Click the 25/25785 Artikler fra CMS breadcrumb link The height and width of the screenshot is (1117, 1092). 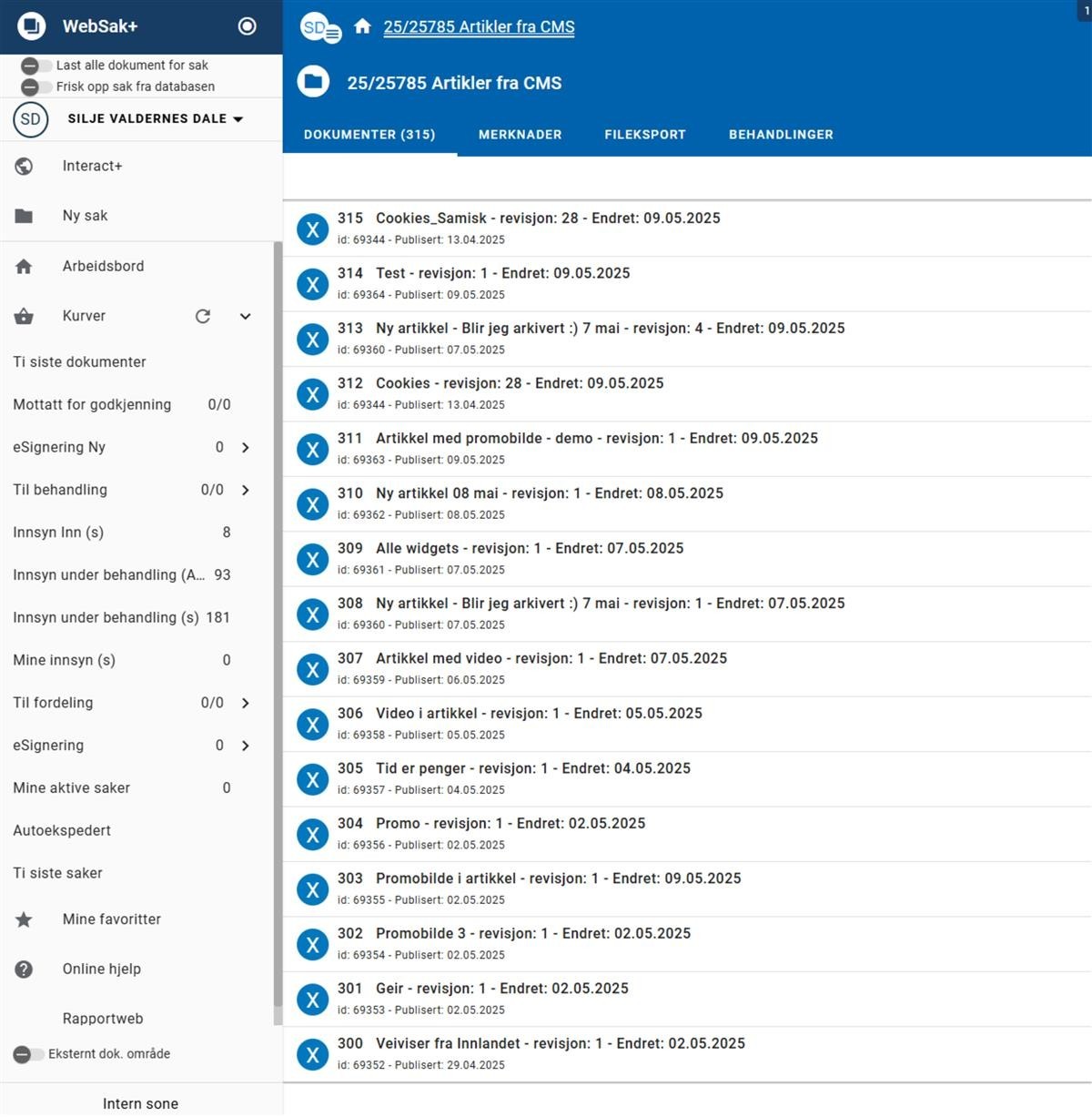click(479, 27)
